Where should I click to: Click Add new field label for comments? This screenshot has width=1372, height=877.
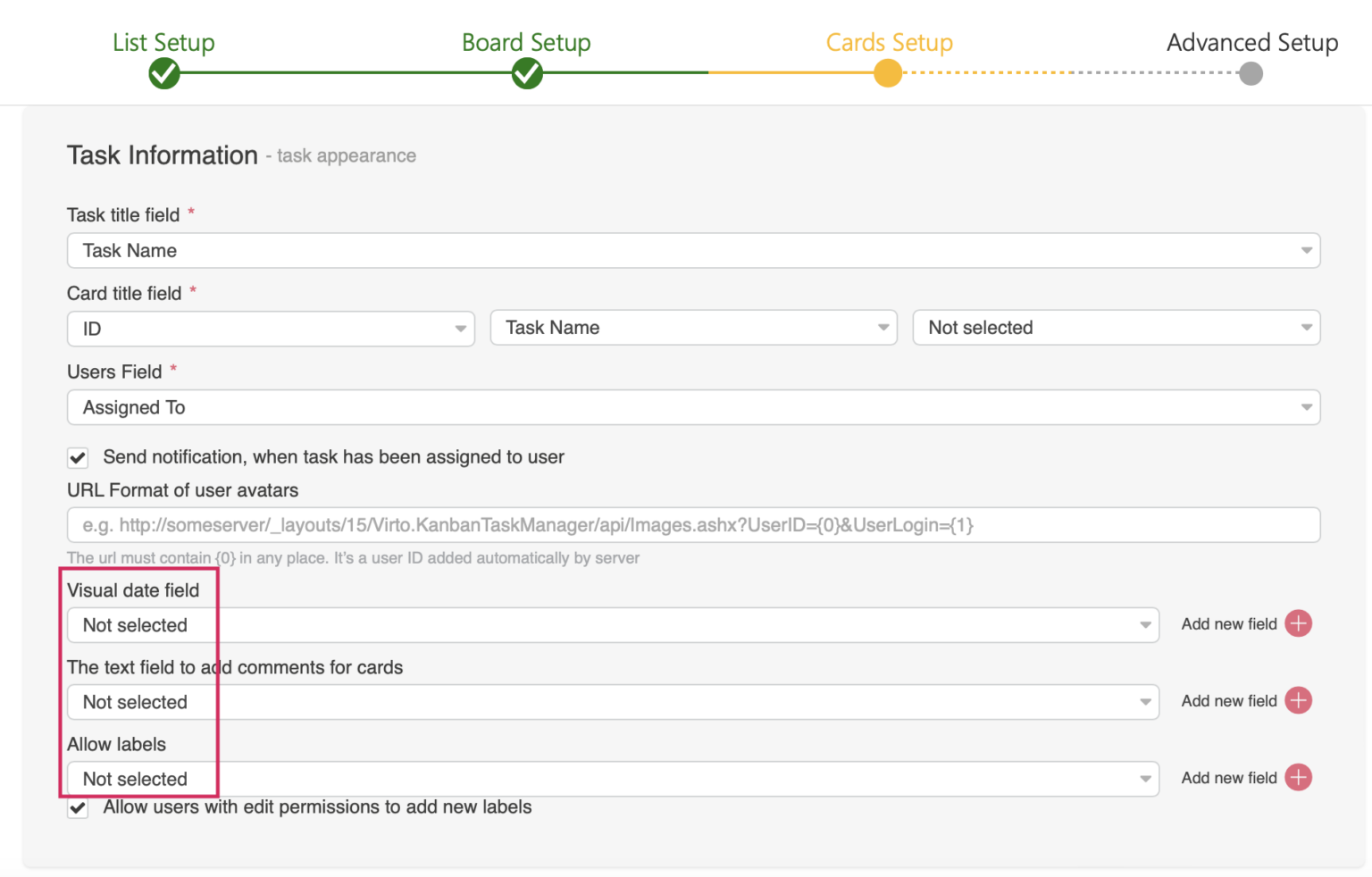click(x=1228, y=700)
